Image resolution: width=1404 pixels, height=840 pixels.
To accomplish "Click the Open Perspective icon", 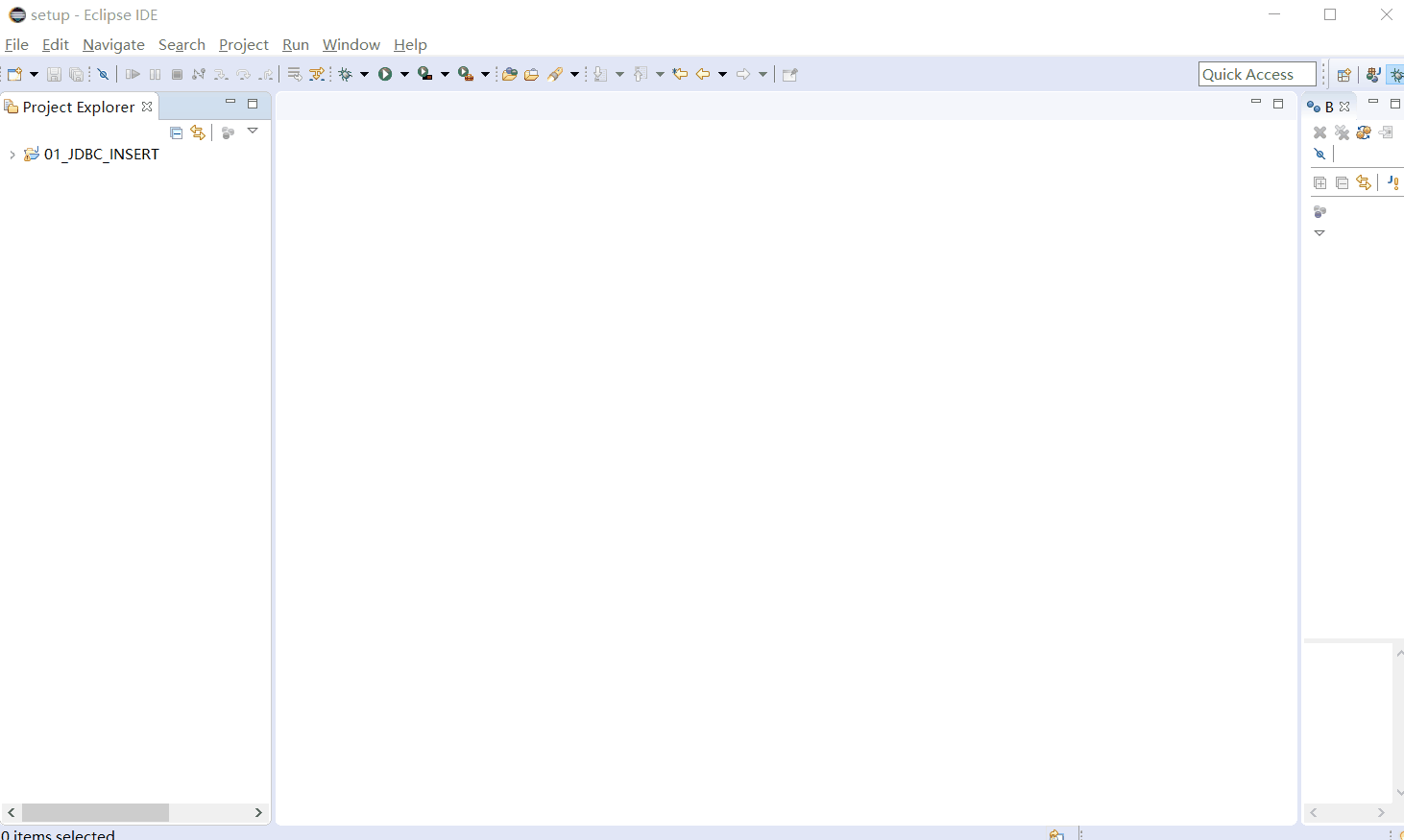I will point(1344,74).
